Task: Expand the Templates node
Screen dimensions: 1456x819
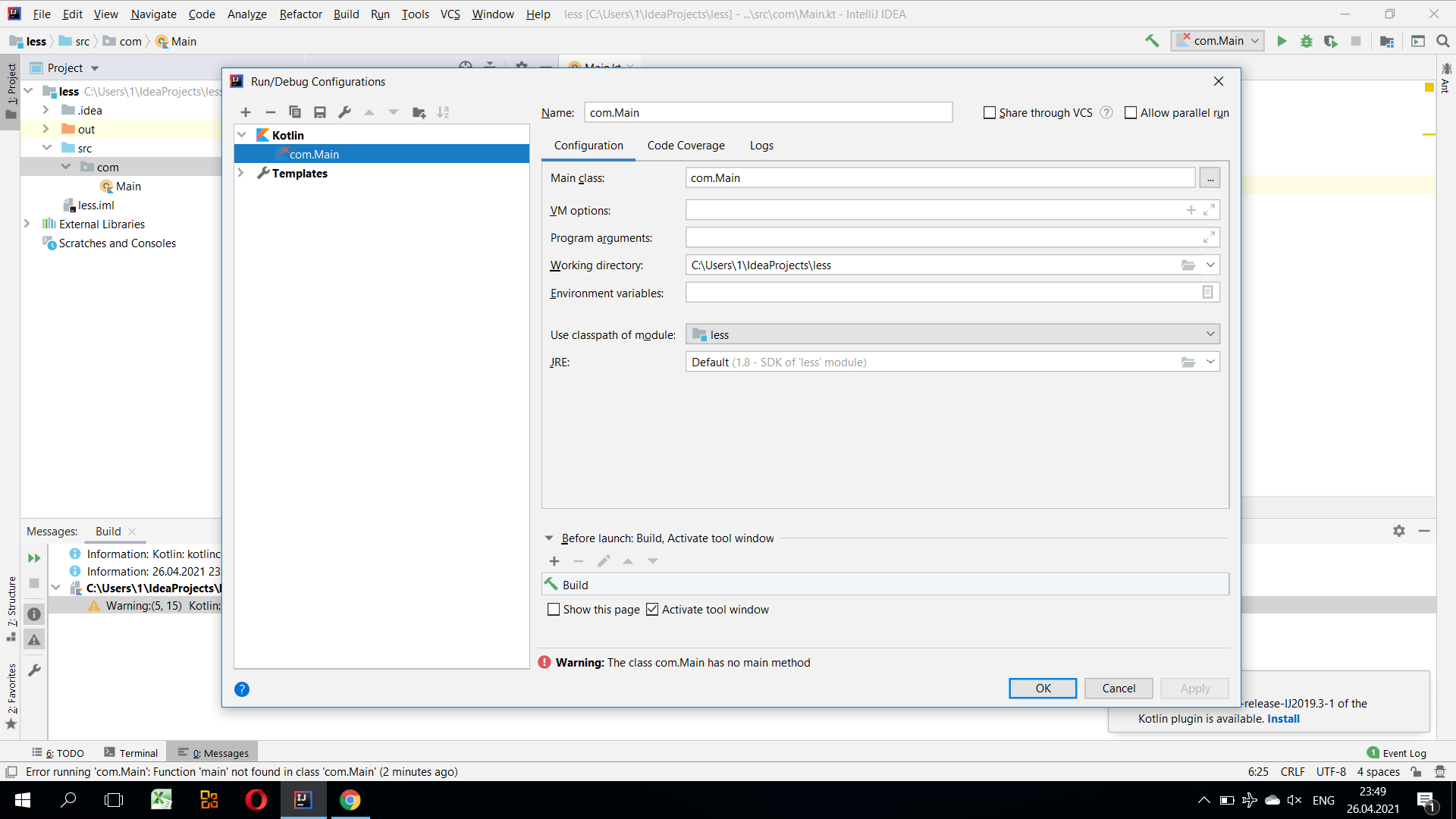Action: pyautogui.click(x=241, y=173)
